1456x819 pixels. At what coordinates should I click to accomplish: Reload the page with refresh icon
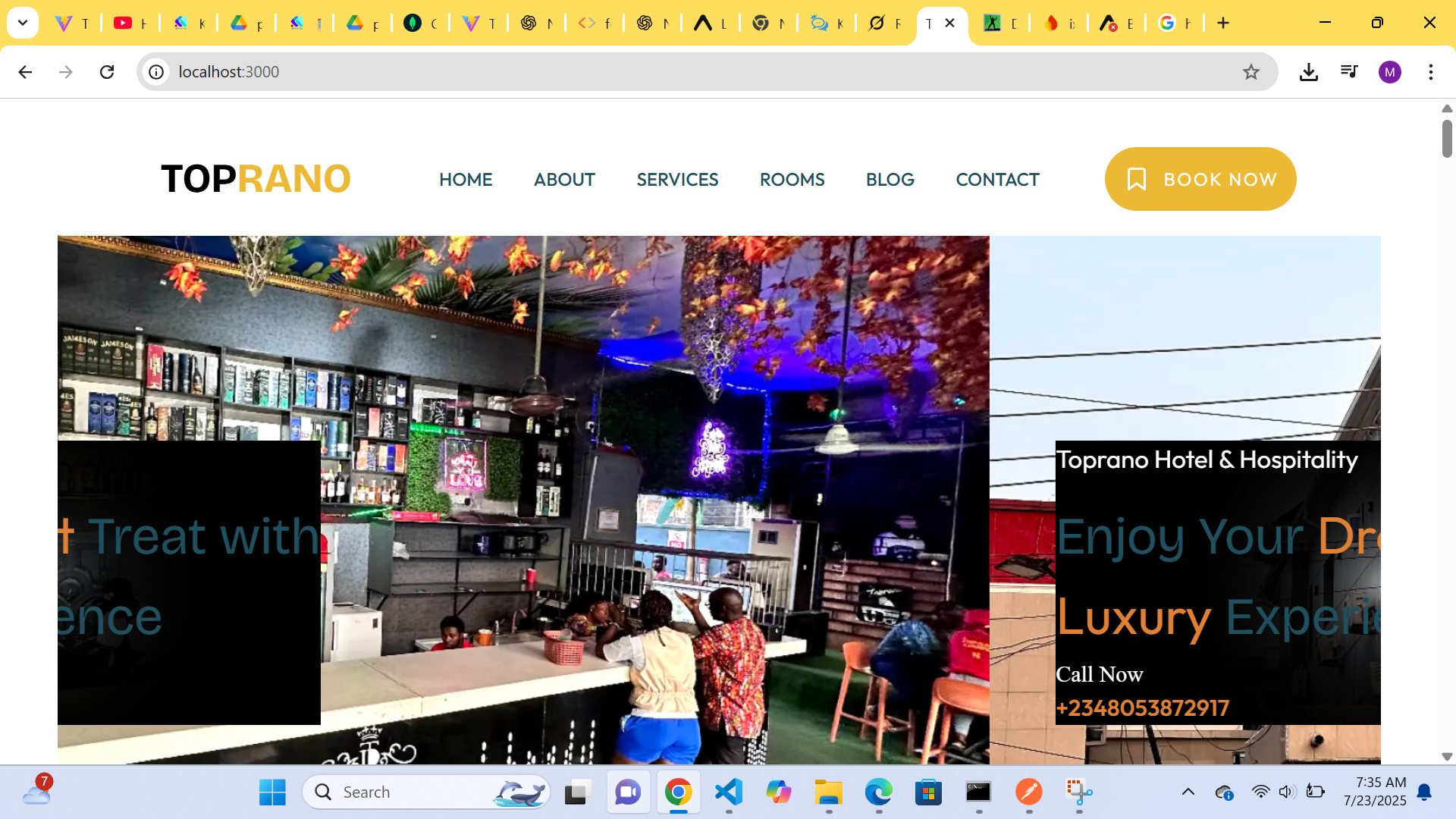[x=107, y=72]
